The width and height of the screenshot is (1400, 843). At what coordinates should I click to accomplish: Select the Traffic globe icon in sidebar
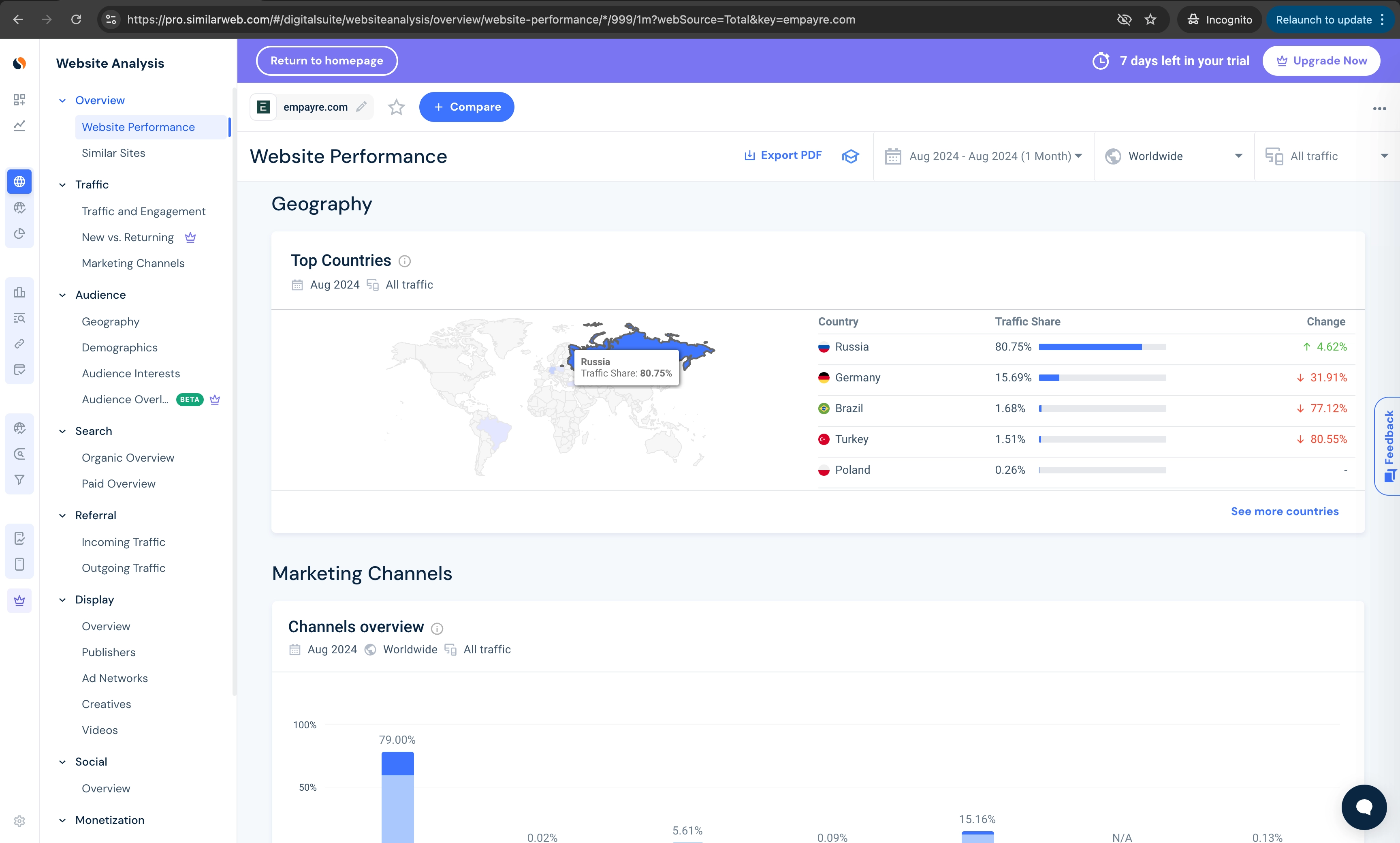[19, 181]
